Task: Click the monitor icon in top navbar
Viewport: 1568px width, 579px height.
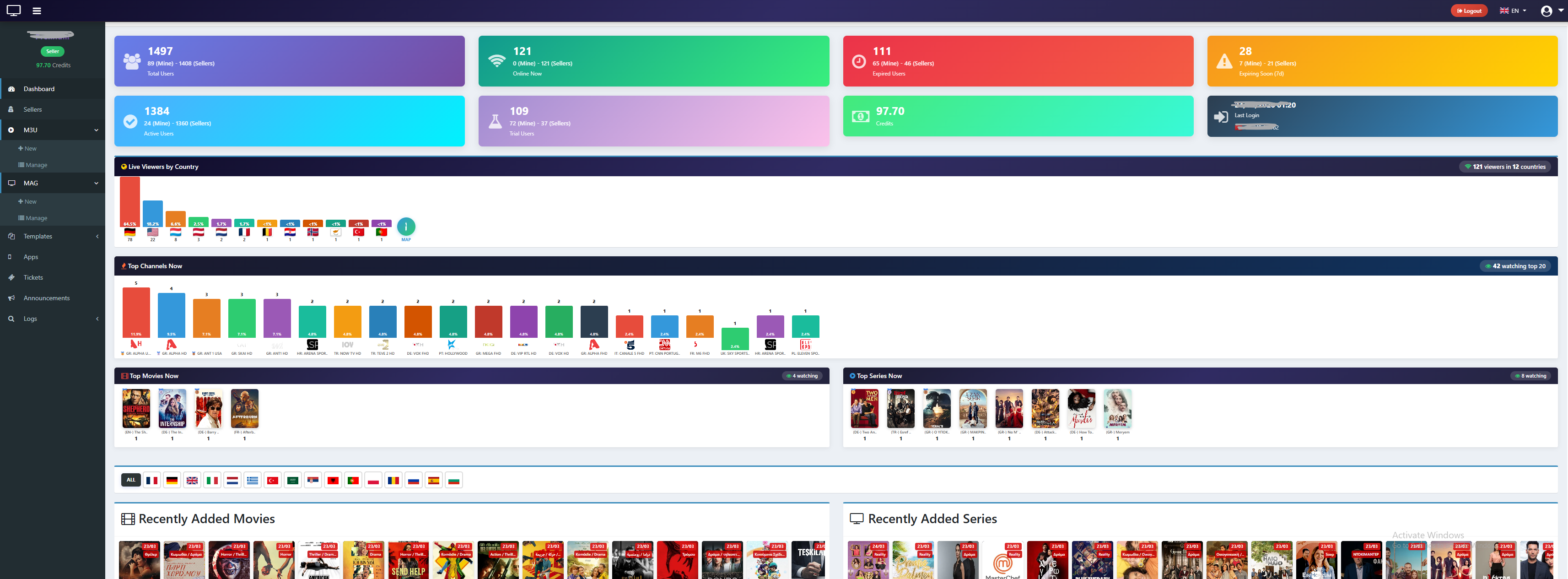Action: (13, 11)
